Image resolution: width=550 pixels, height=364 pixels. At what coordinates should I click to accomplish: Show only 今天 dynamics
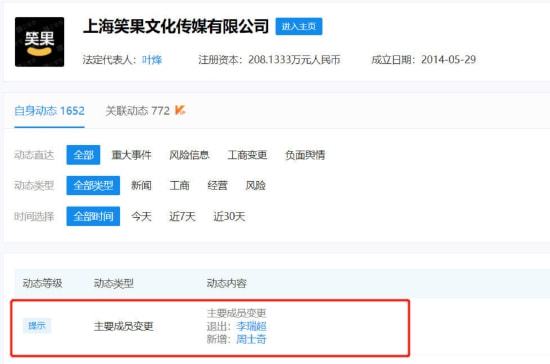click(141, 216)
